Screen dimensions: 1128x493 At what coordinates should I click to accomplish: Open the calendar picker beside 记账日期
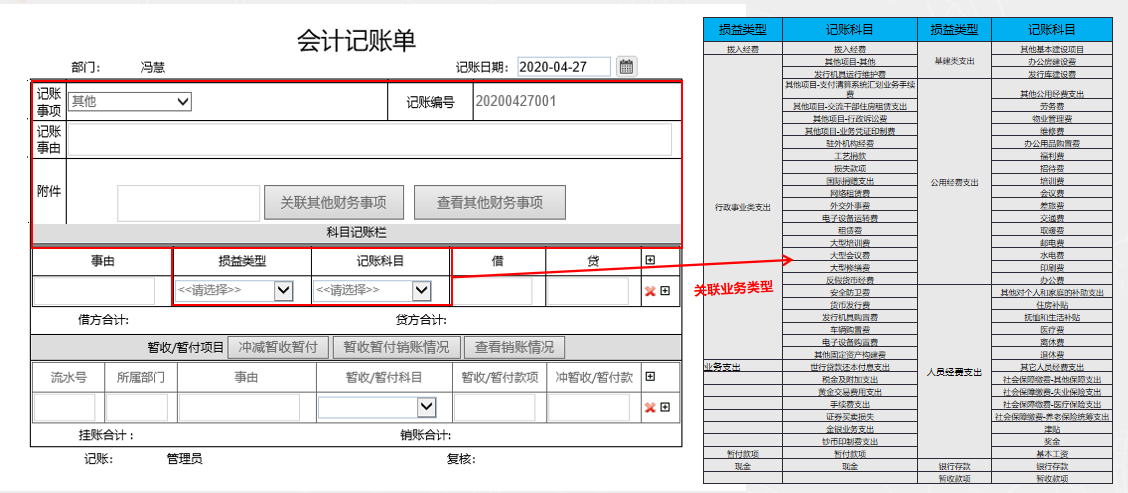point(626,67)
